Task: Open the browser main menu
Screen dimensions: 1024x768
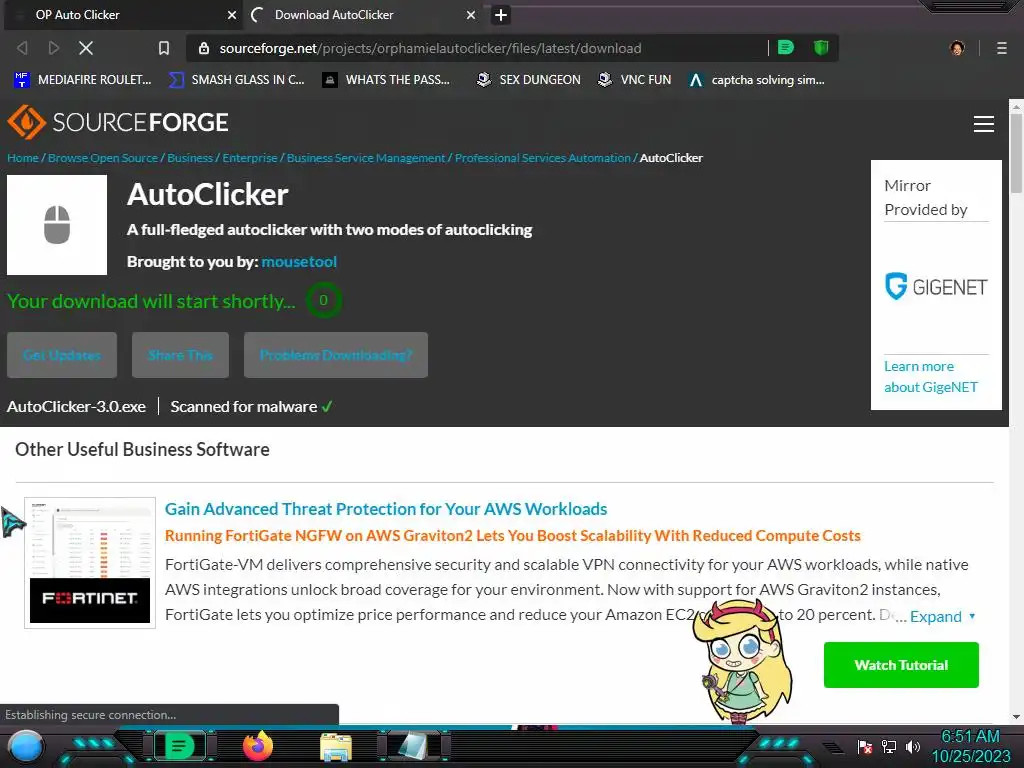Action: (x=1002, y=48)
